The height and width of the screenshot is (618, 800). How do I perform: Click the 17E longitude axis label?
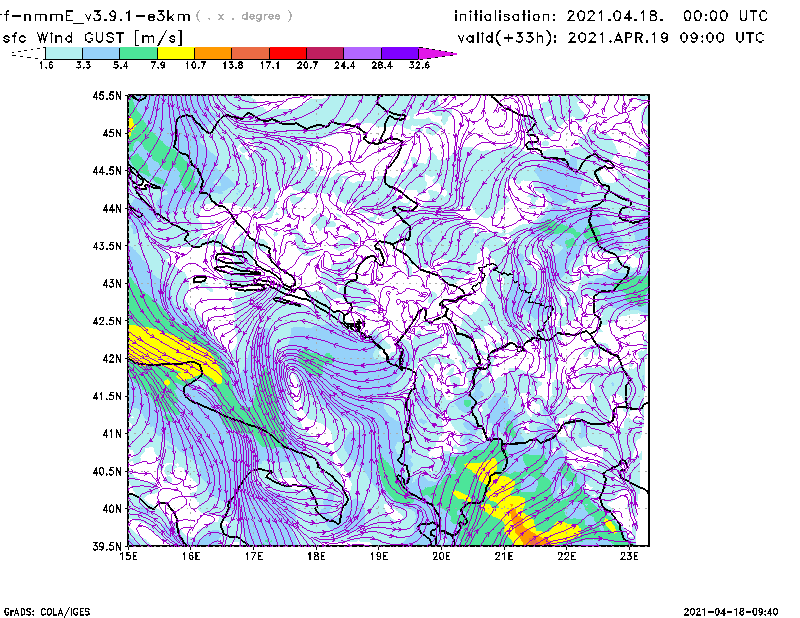[254, 556]
